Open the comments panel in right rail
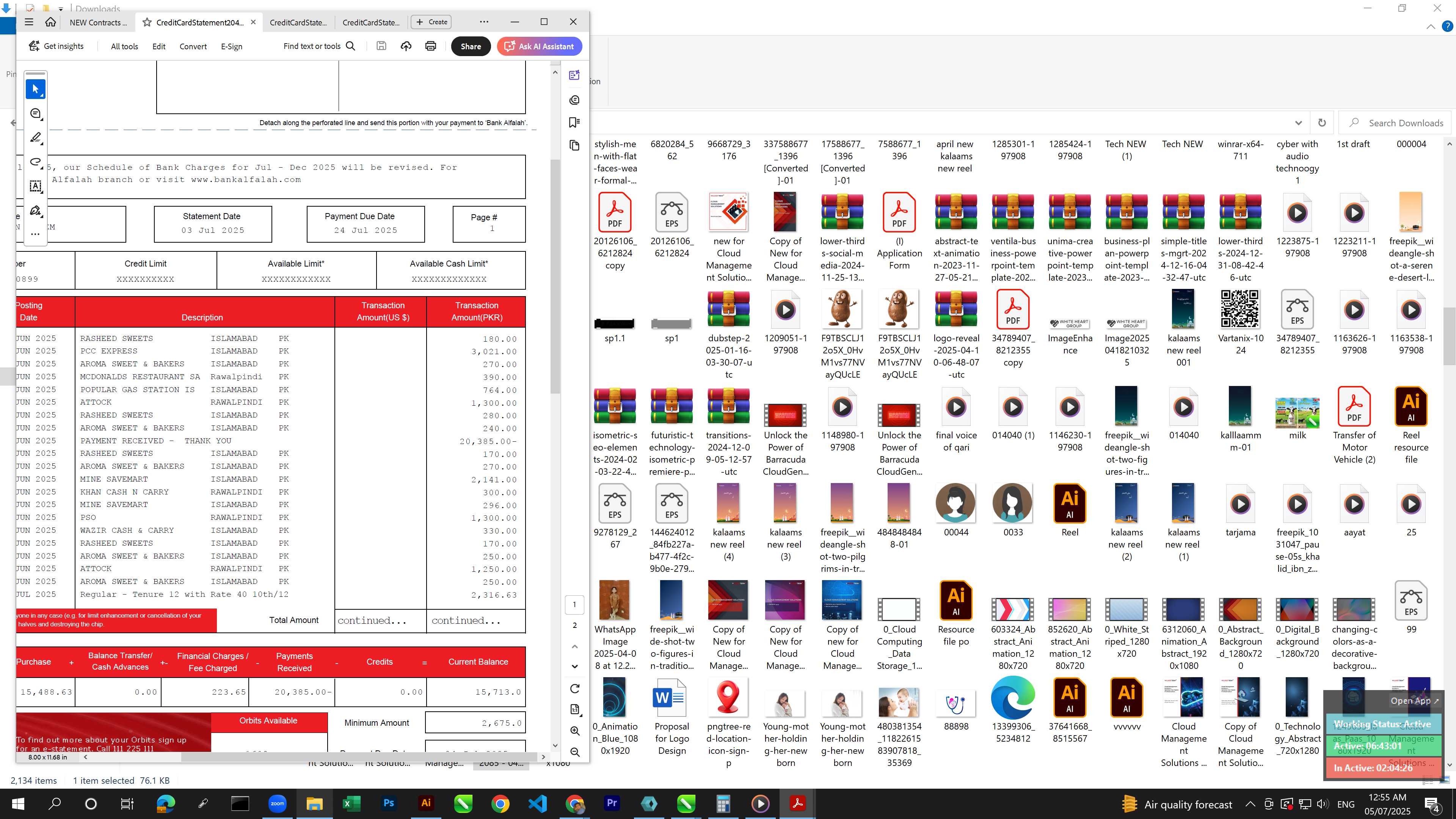1456x819 pixels. click(x=575, y=100)
